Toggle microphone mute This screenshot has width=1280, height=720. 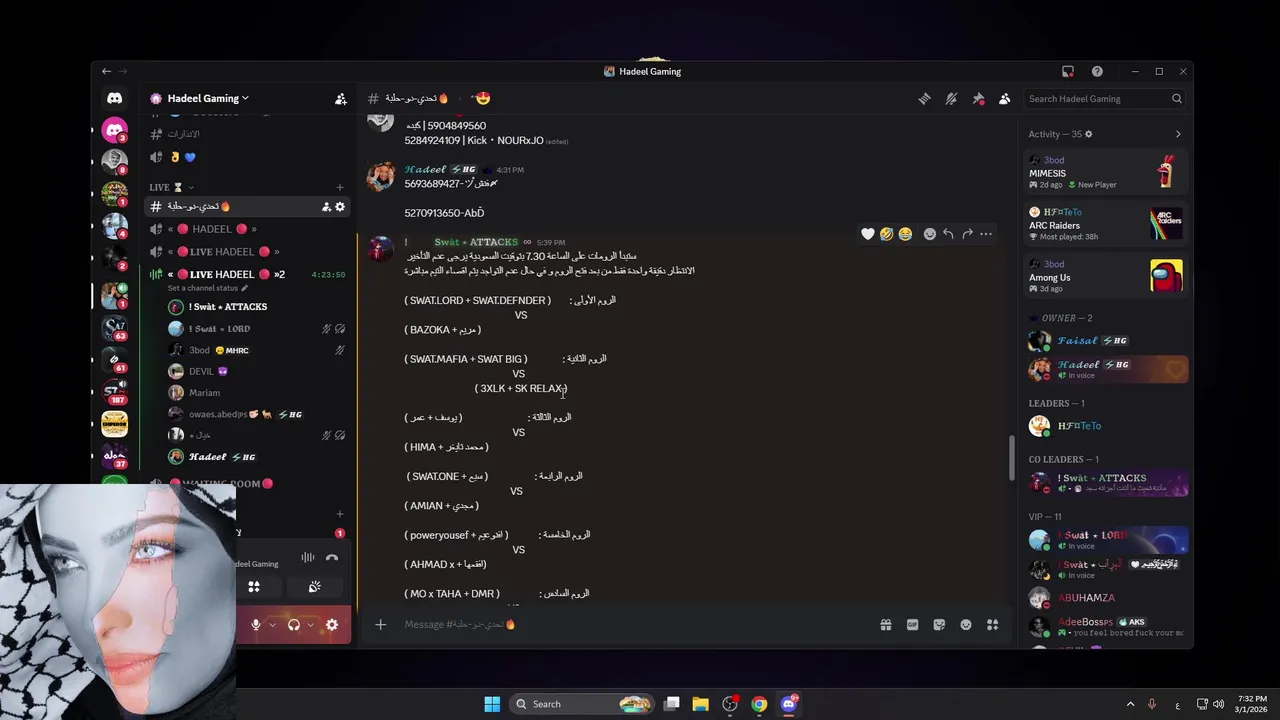(256, 624)
